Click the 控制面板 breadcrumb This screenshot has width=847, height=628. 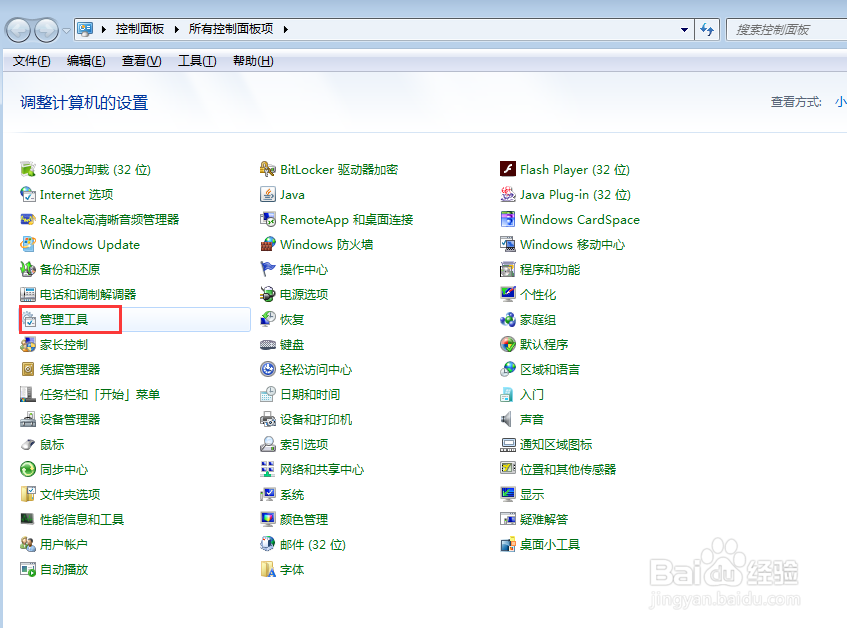(x=139, y=29)
